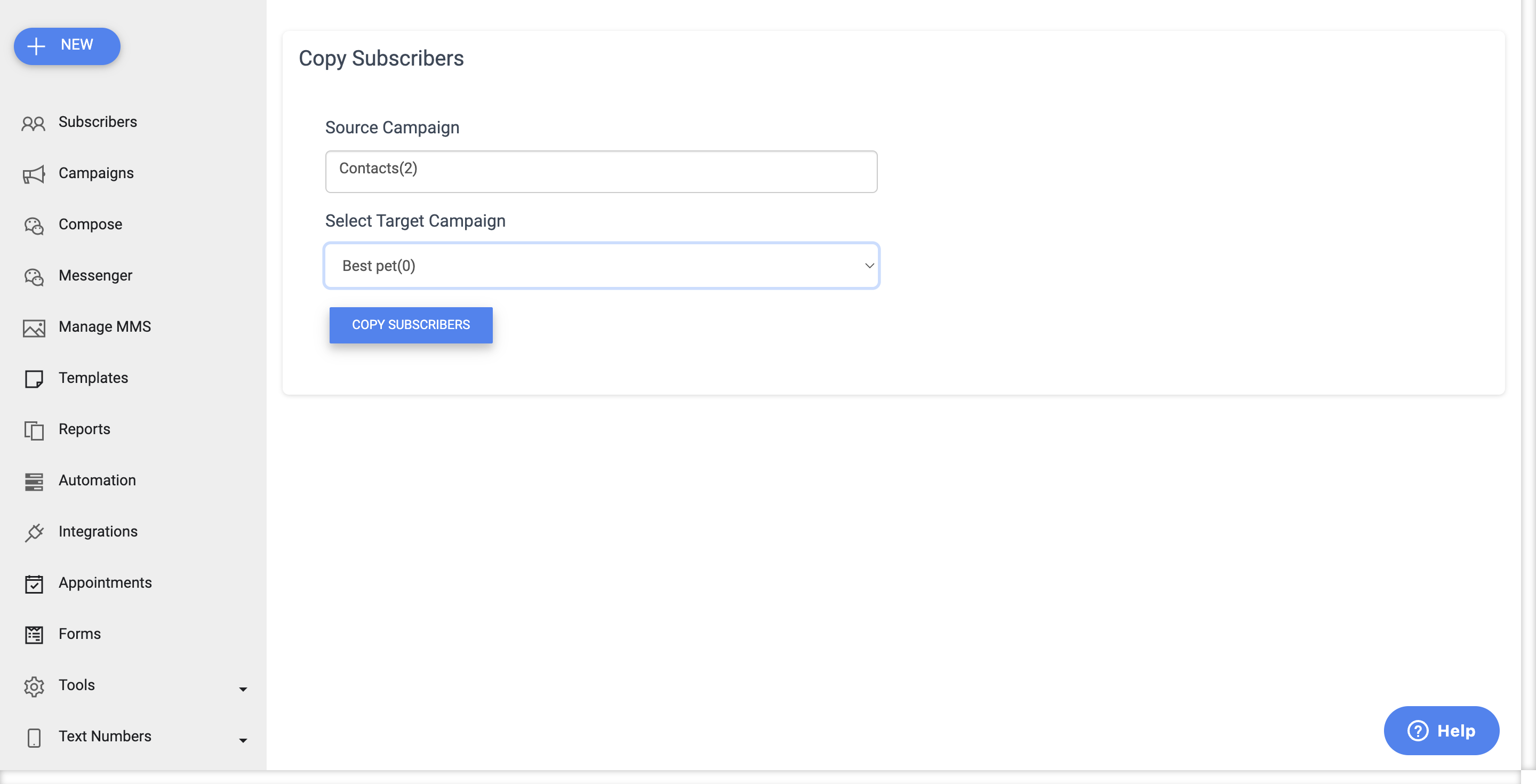Click the COPY SUBSCRIBERS button
The image size is (1536, 784).
click(411, 325)
